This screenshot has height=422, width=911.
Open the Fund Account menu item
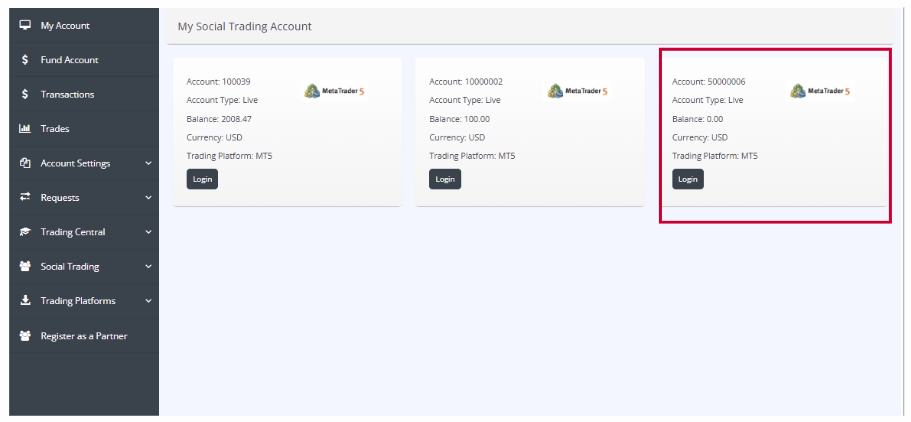[69, 60]
